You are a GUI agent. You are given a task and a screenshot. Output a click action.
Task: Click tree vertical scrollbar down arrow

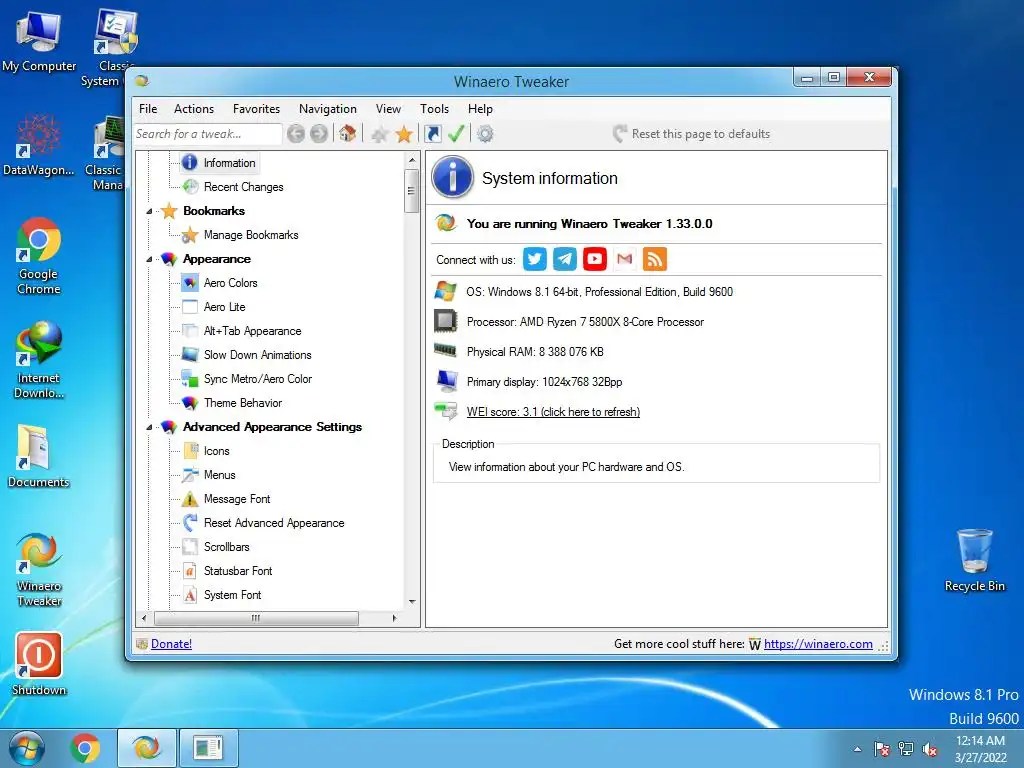pos(412,601)
